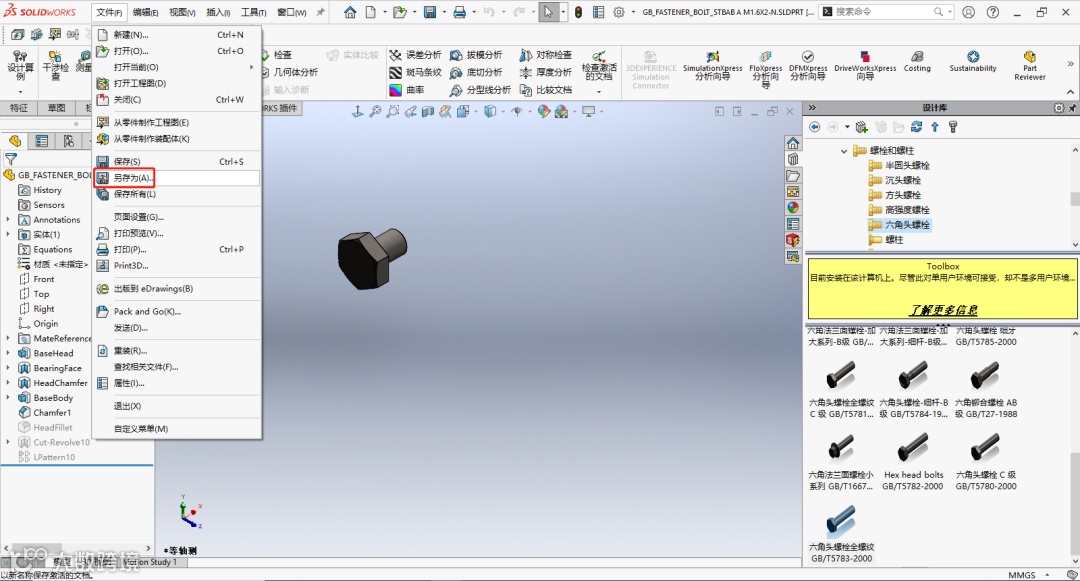Run 厚度分析 thickness analysis
Viewport: 1080px width, 581px height.
pos(546,72)
